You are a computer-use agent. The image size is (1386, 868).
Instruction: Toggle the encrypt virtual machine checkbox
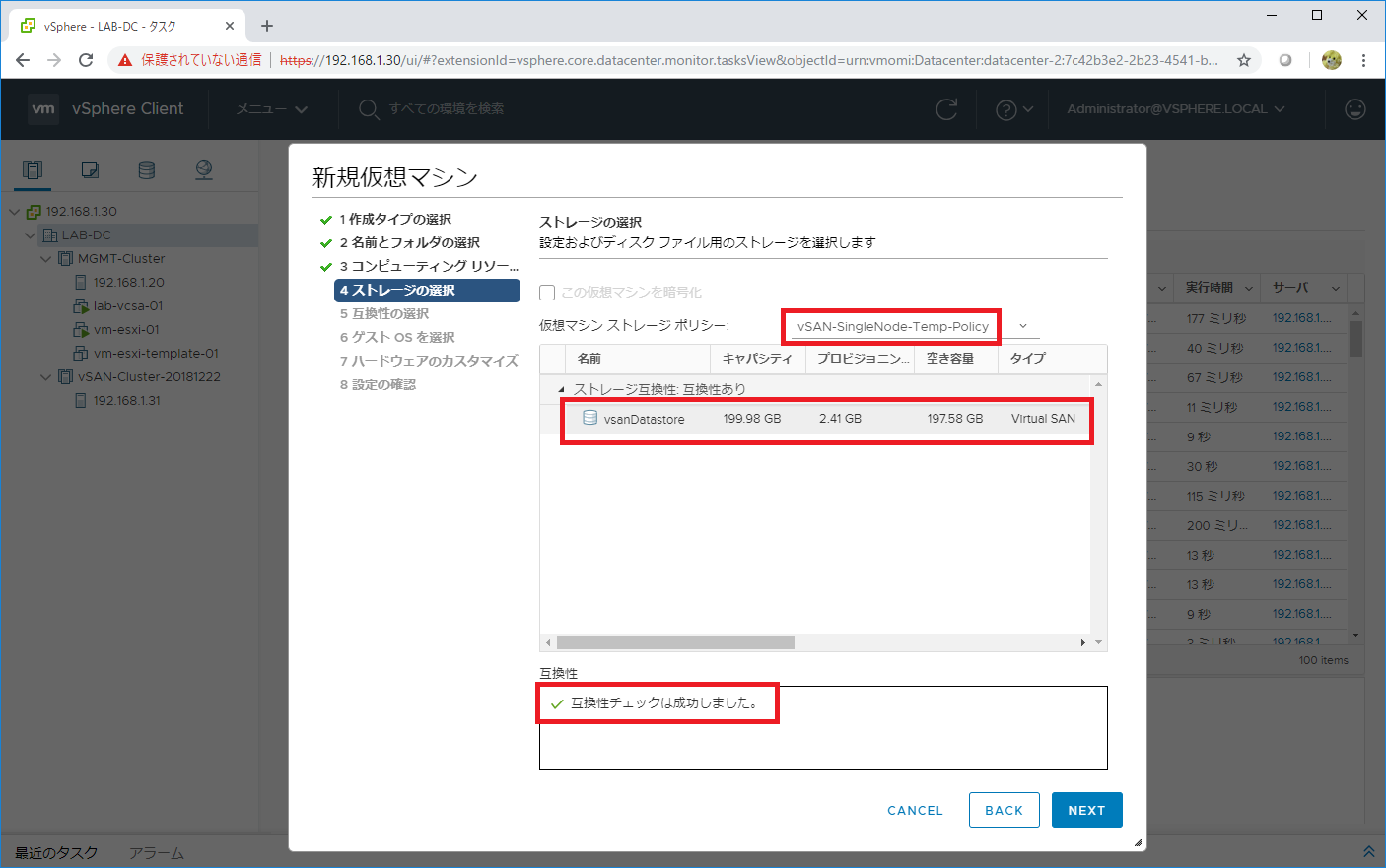(547, 292)
